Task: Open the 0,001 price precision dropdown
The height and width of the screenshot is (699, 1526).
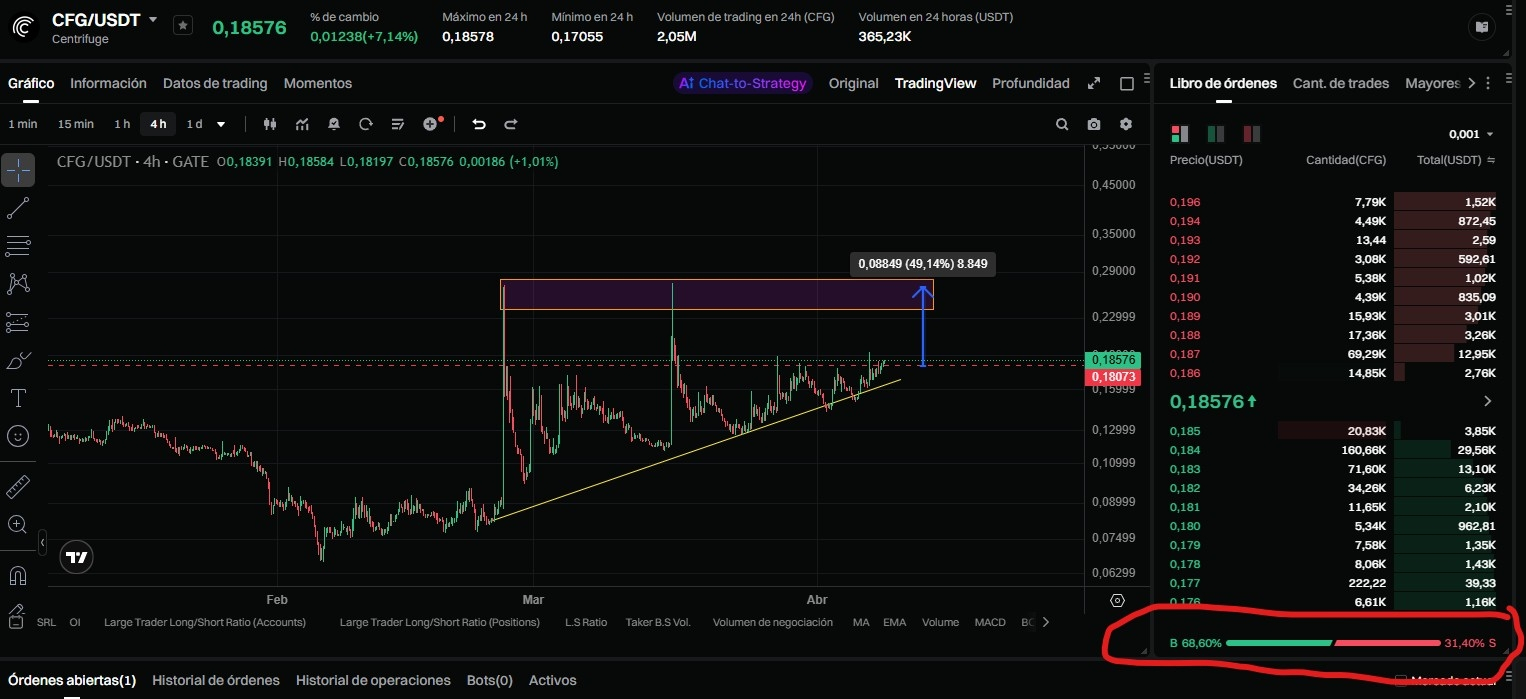Action: pyautogui.click(x=1471, y=134)
